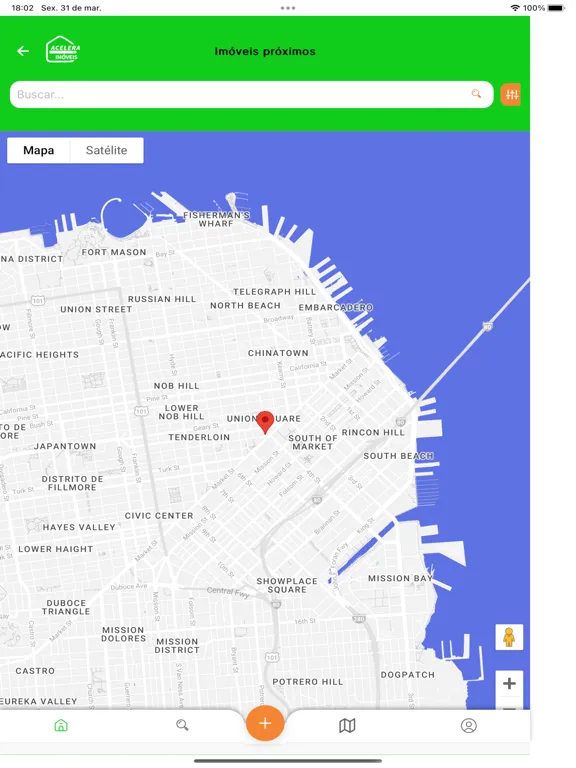
Task: Click the Mission Dolores label
Action: [123, 634]
